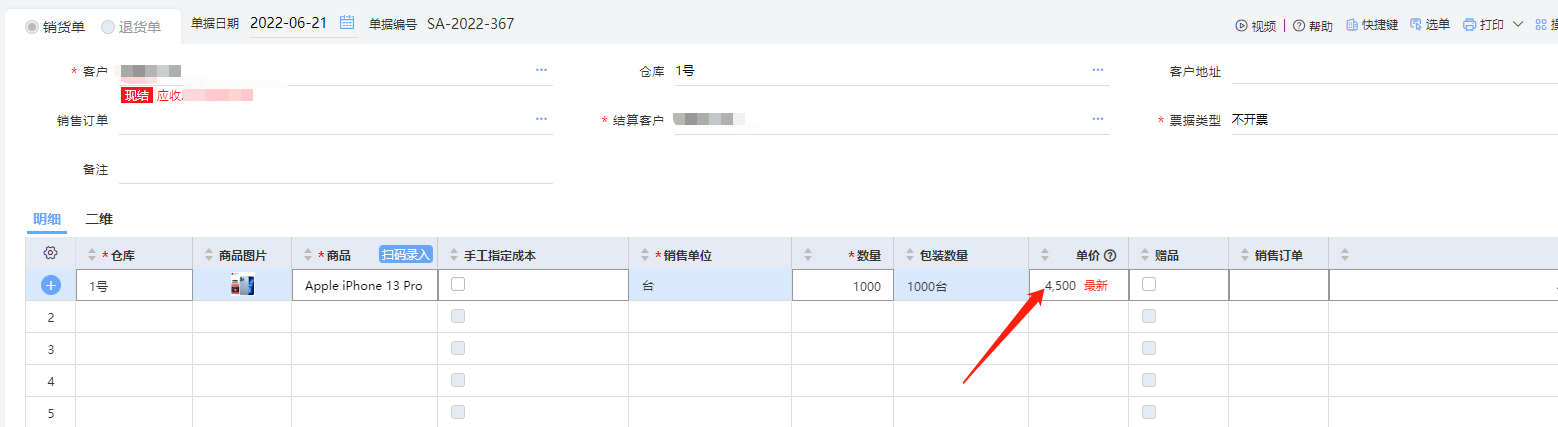
Task: Switch to the 明细 tab
Action: (x=46, y=218)
